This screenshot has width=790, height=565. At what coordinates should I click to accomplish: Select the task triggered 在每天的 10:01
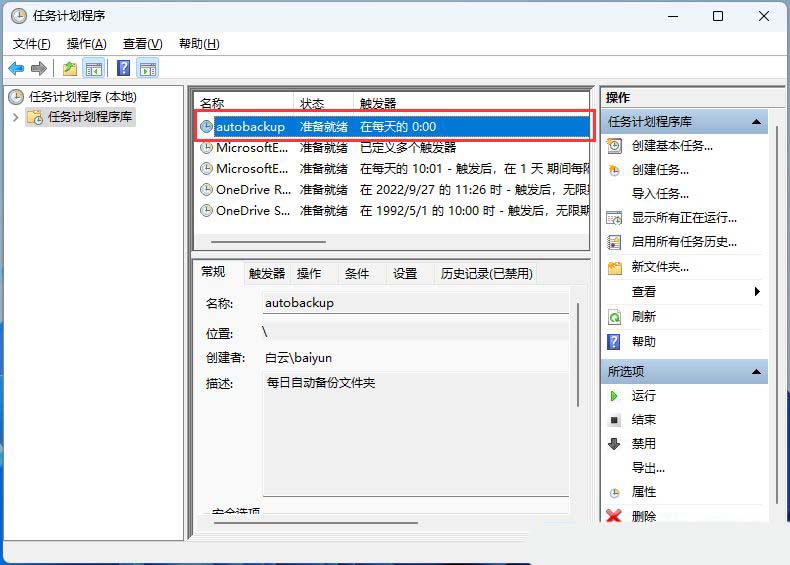[x=394, y=168]
